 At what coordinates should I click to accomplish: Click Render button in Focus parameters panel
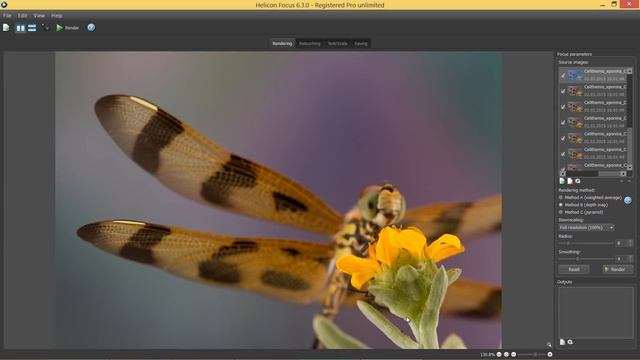tap(618, 269)
